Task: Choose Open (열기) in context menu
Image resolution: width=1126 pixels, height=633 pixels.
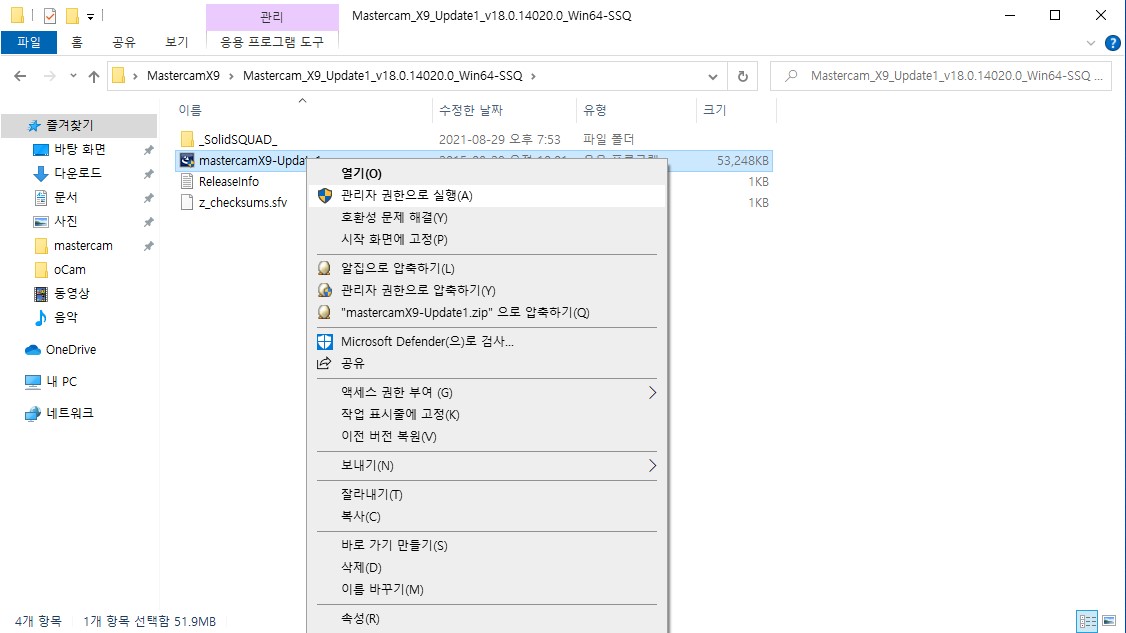Action: coord(487,173)
